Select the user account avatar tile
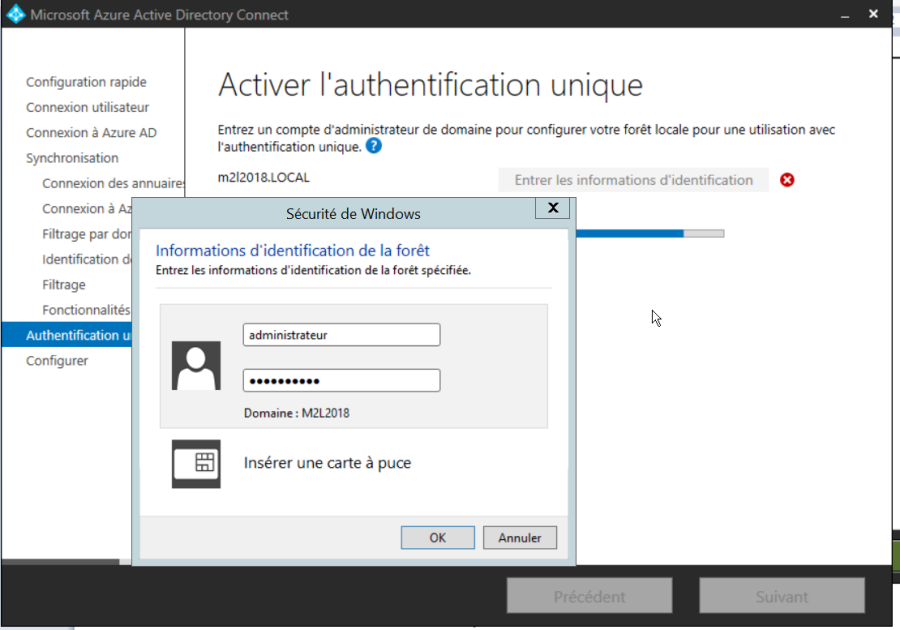 click(196, 365)
